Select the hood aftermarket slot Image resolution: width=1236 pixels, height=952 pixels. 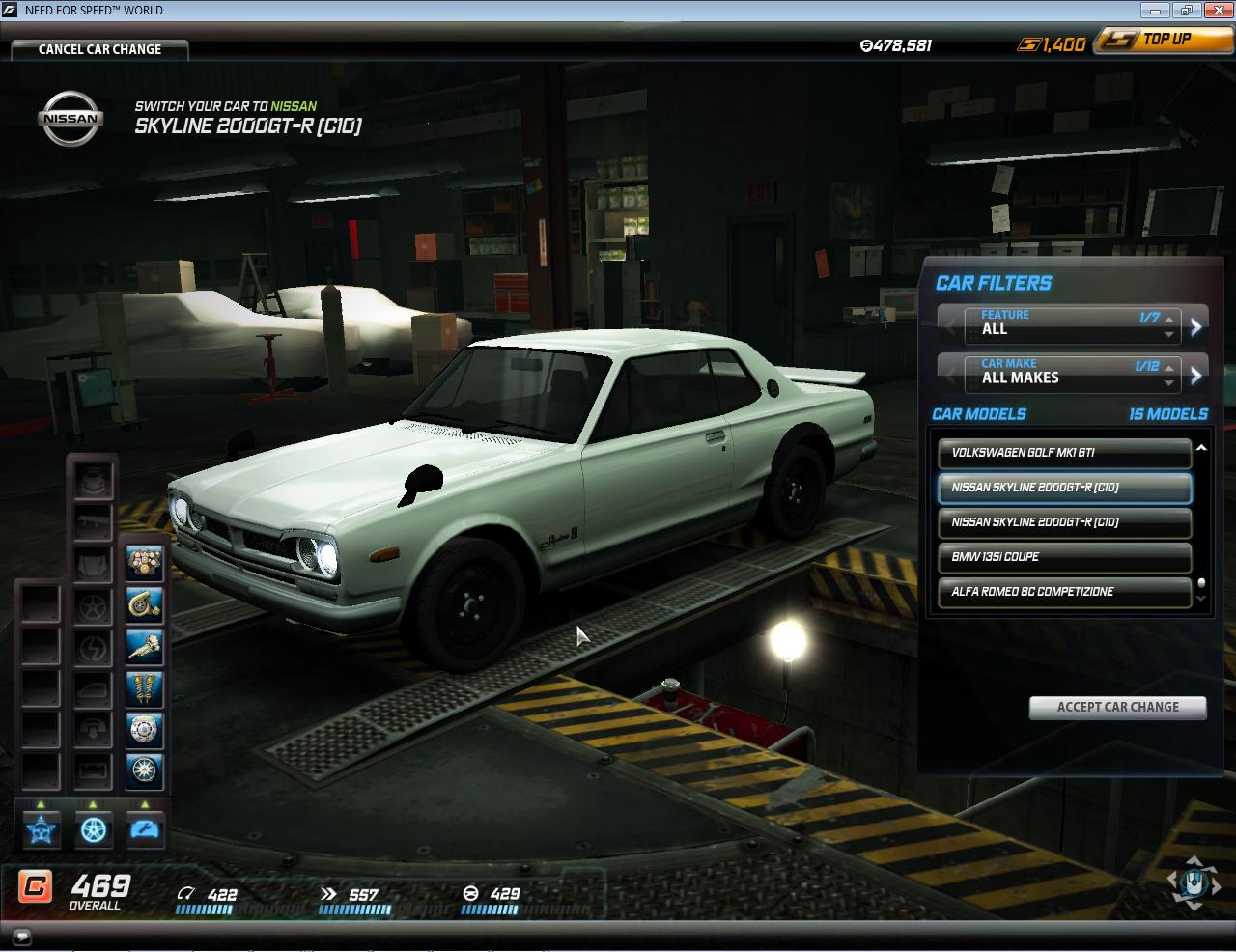click(x=94, y=565)
